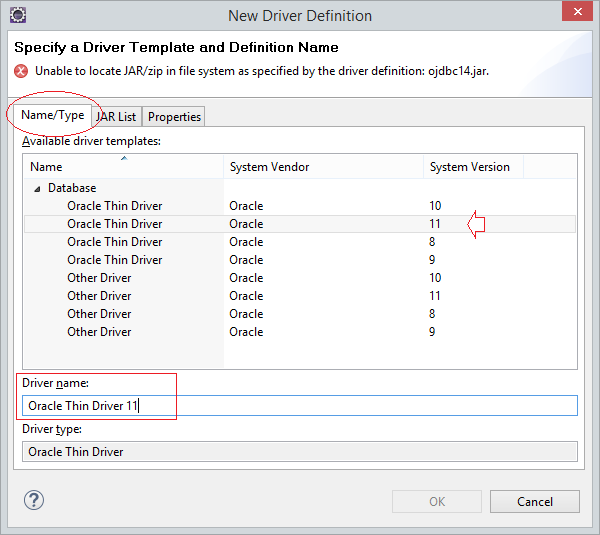This screenshot has width=600, height=535.
Task: Click the Driver type read-only field
Action: 300,452
